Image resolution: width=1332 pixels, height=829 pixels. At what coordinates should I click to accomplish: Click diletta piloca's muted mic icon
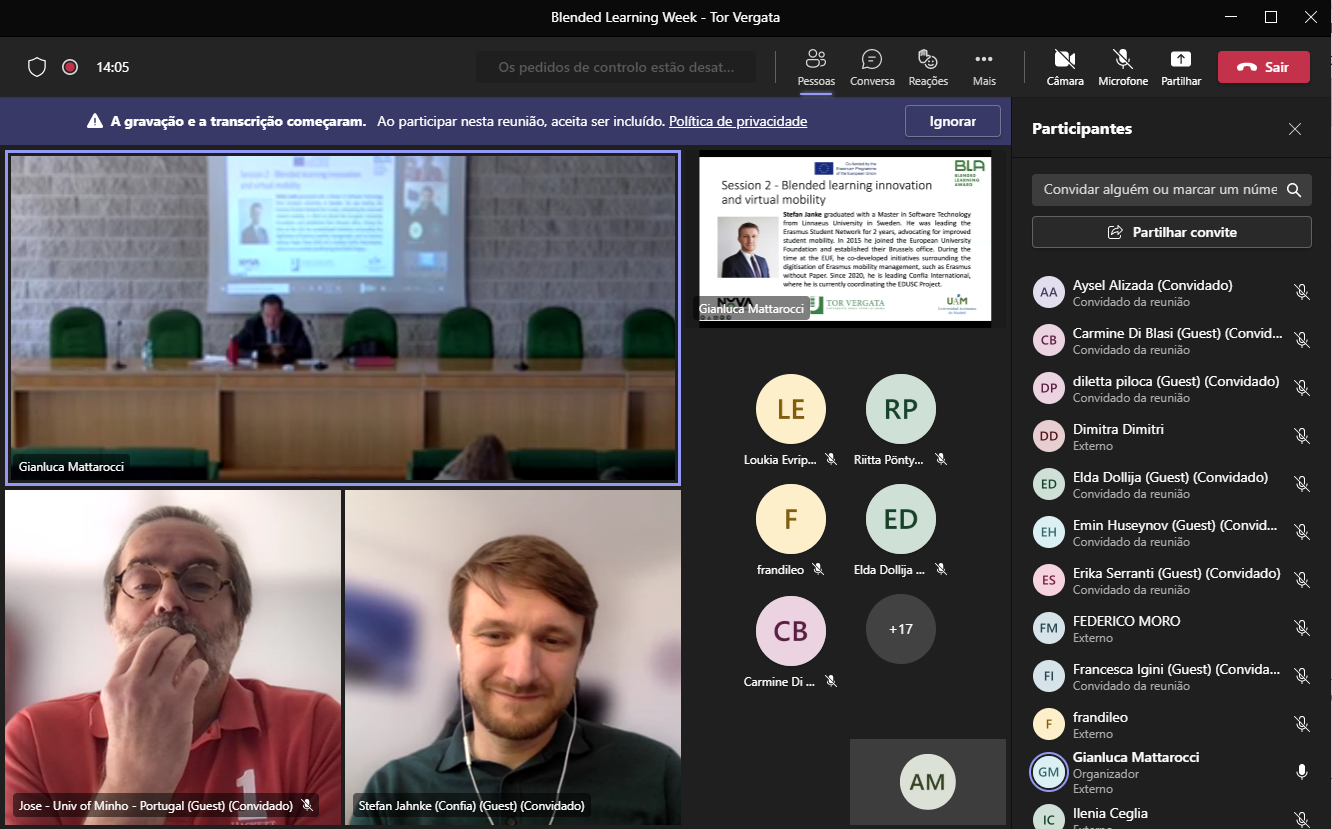[1301, 388]
